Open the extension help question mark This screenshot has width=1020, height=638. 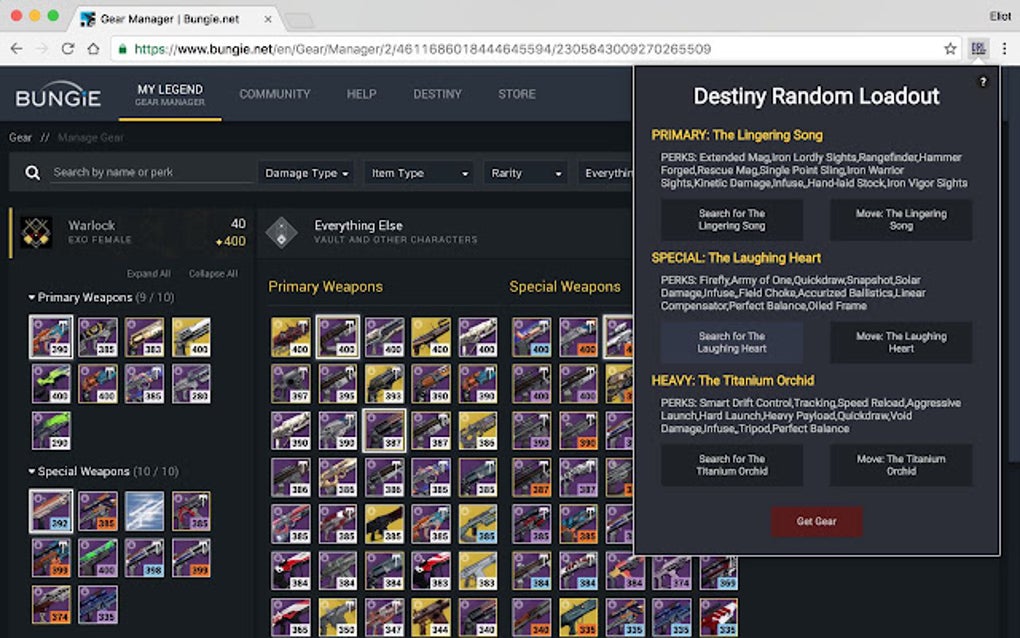coord(982,83)
